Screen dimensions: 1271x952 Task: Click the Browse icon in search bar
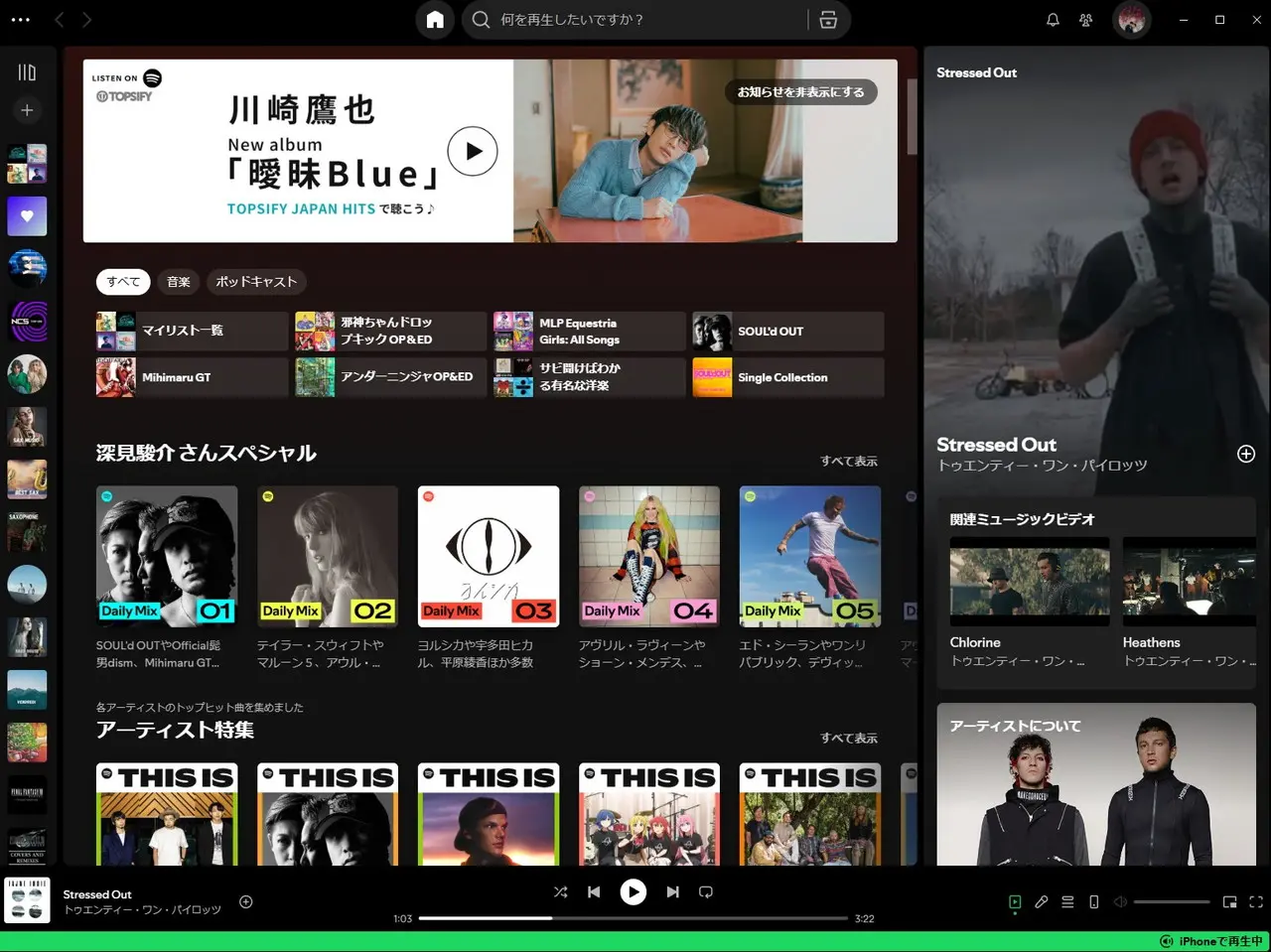click(x=828, y=20)
